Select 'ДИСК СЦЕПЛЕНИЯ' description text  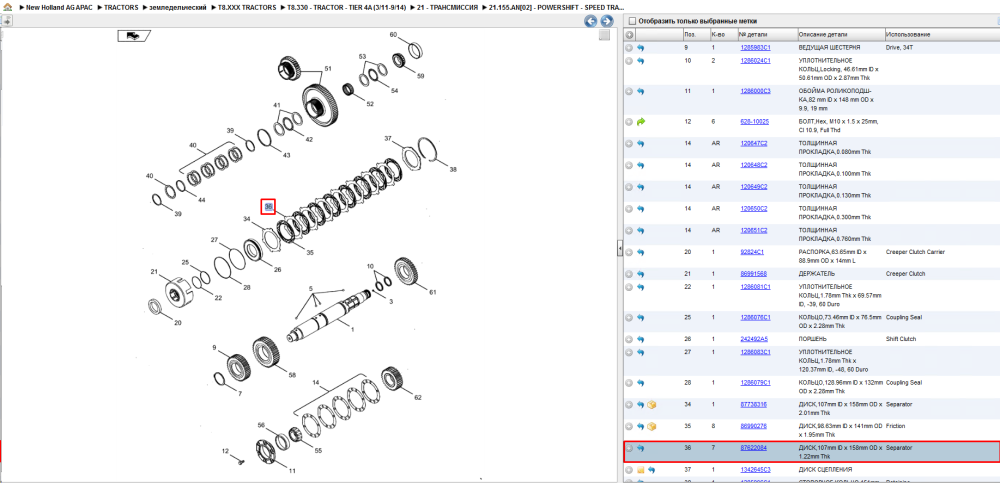pyautogui.click(x=825, y=470)
